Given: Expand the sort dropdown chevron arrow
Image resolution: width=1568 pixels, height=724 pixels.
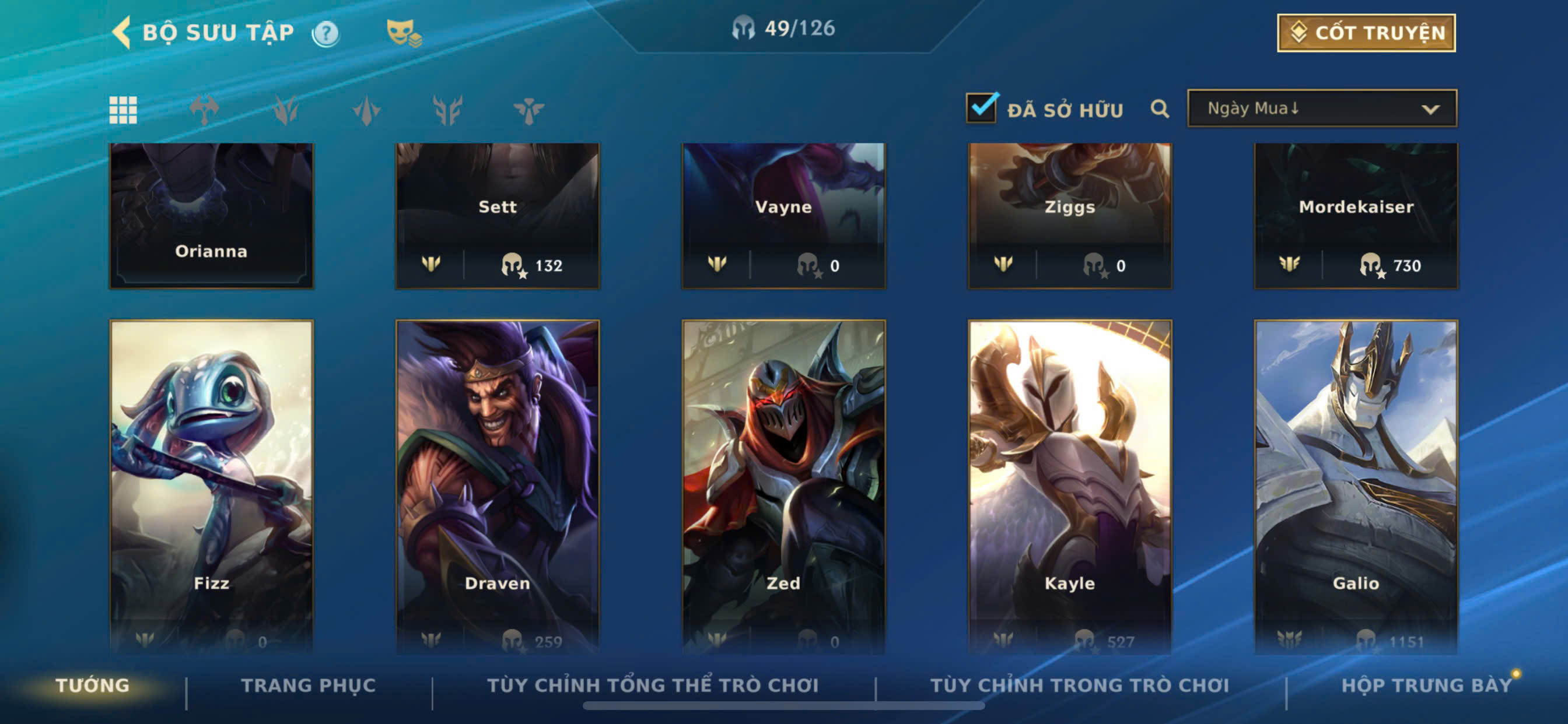Looking at the screenshot, I should coord(1430,110).
